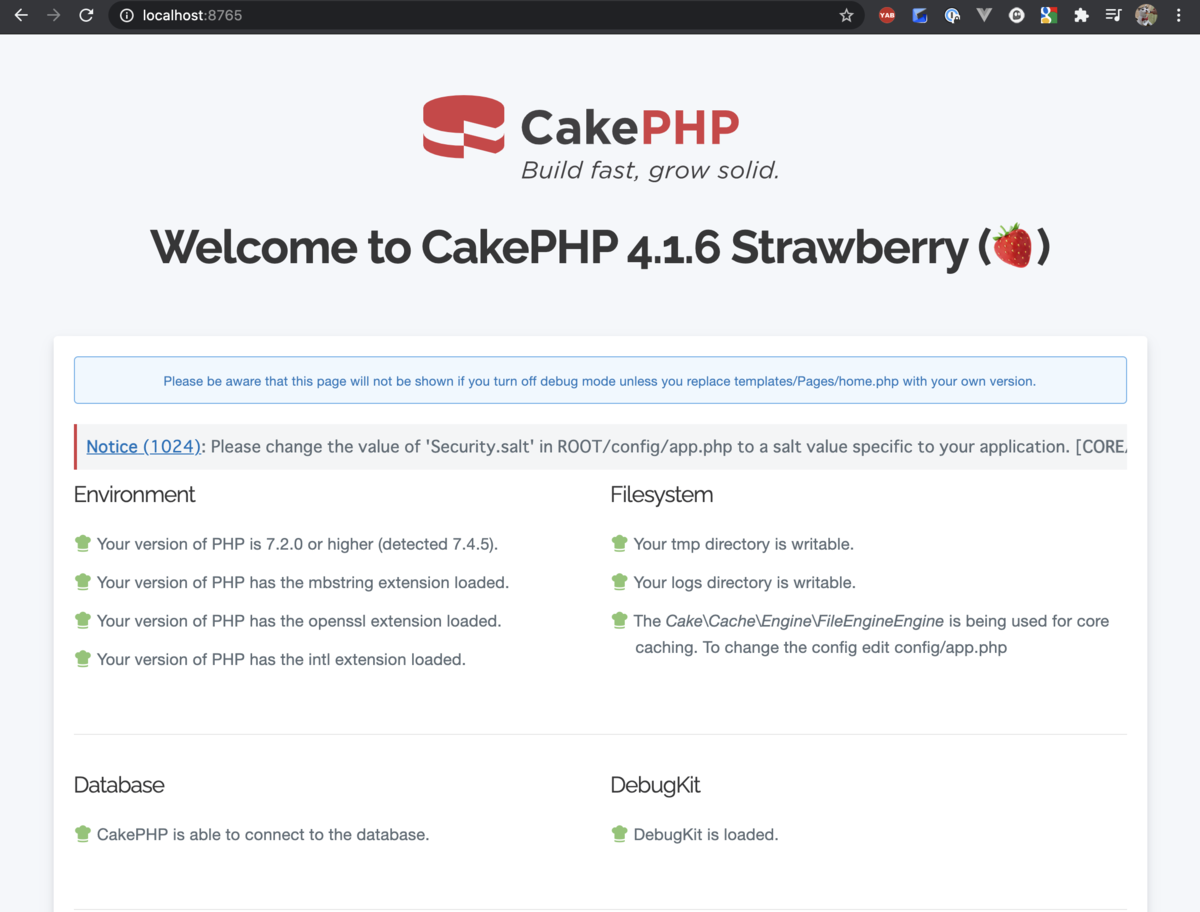Click 'Your logs directory is writable.' text
Image resolution: width=1200 pixels, height=912 pixels.
tap(745, 582)
